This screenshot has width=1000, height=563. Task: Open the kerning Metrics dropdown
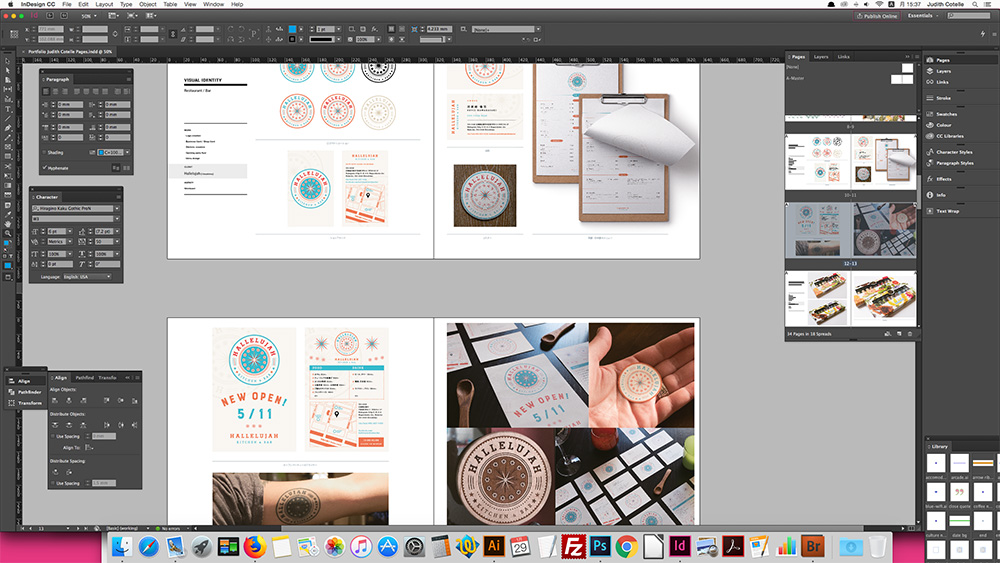[x=70, y=242]
